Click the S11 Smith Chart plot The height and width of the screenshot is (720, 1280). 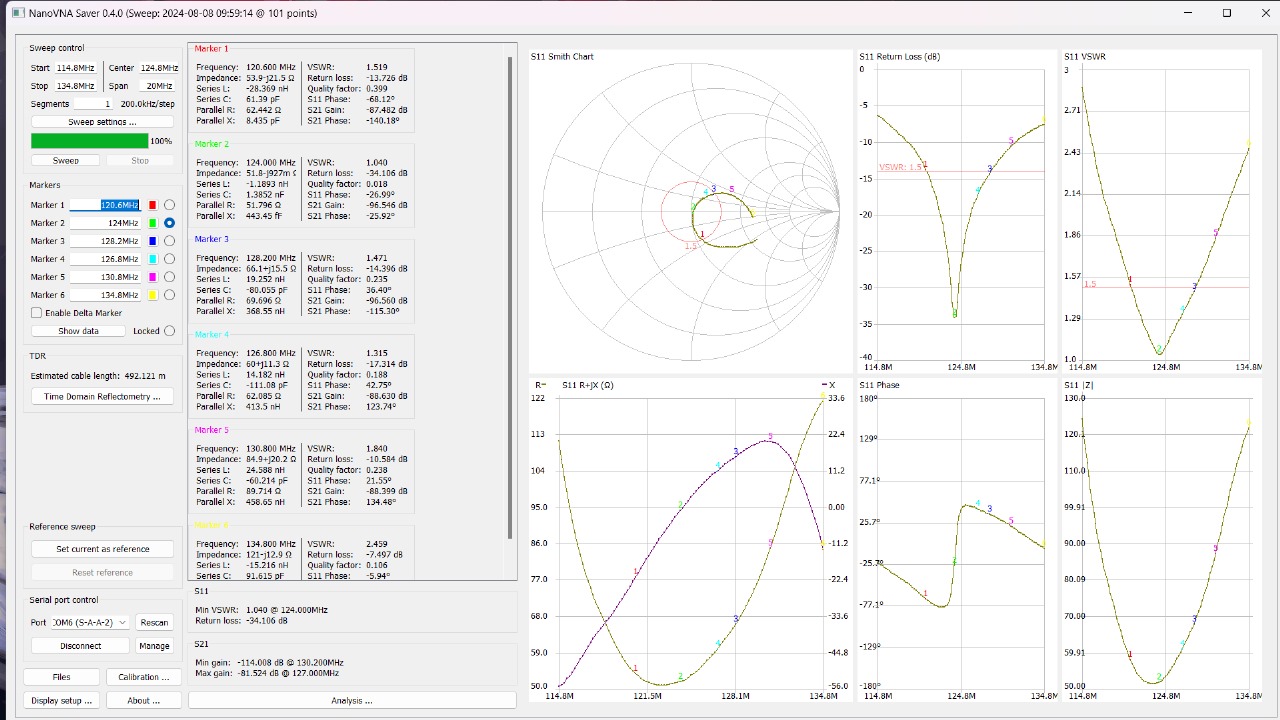[x=690, y=210]
